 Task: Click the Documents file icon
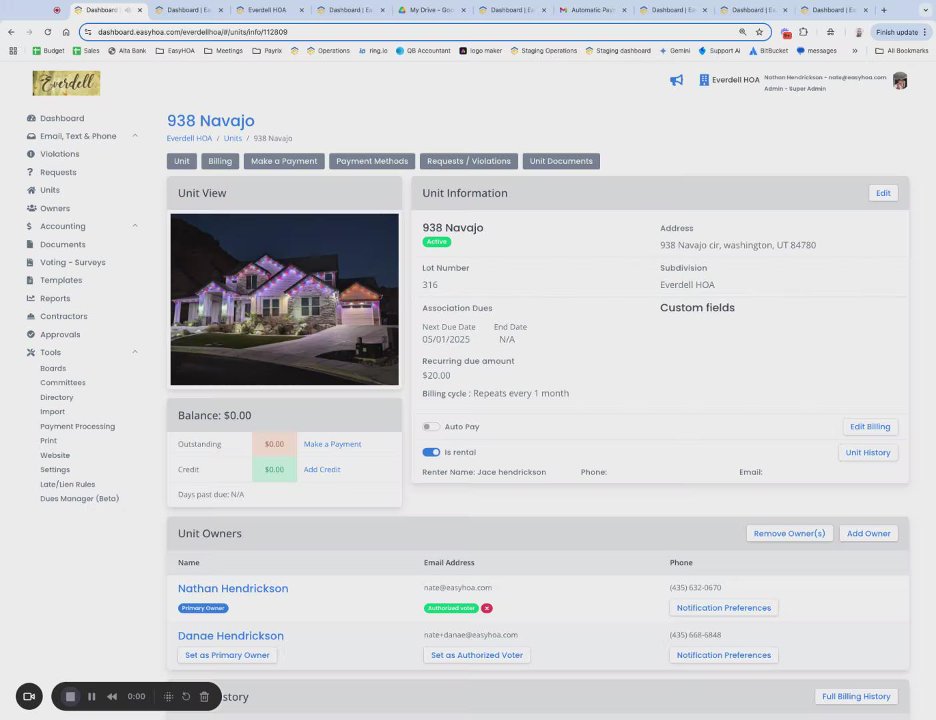30,244
